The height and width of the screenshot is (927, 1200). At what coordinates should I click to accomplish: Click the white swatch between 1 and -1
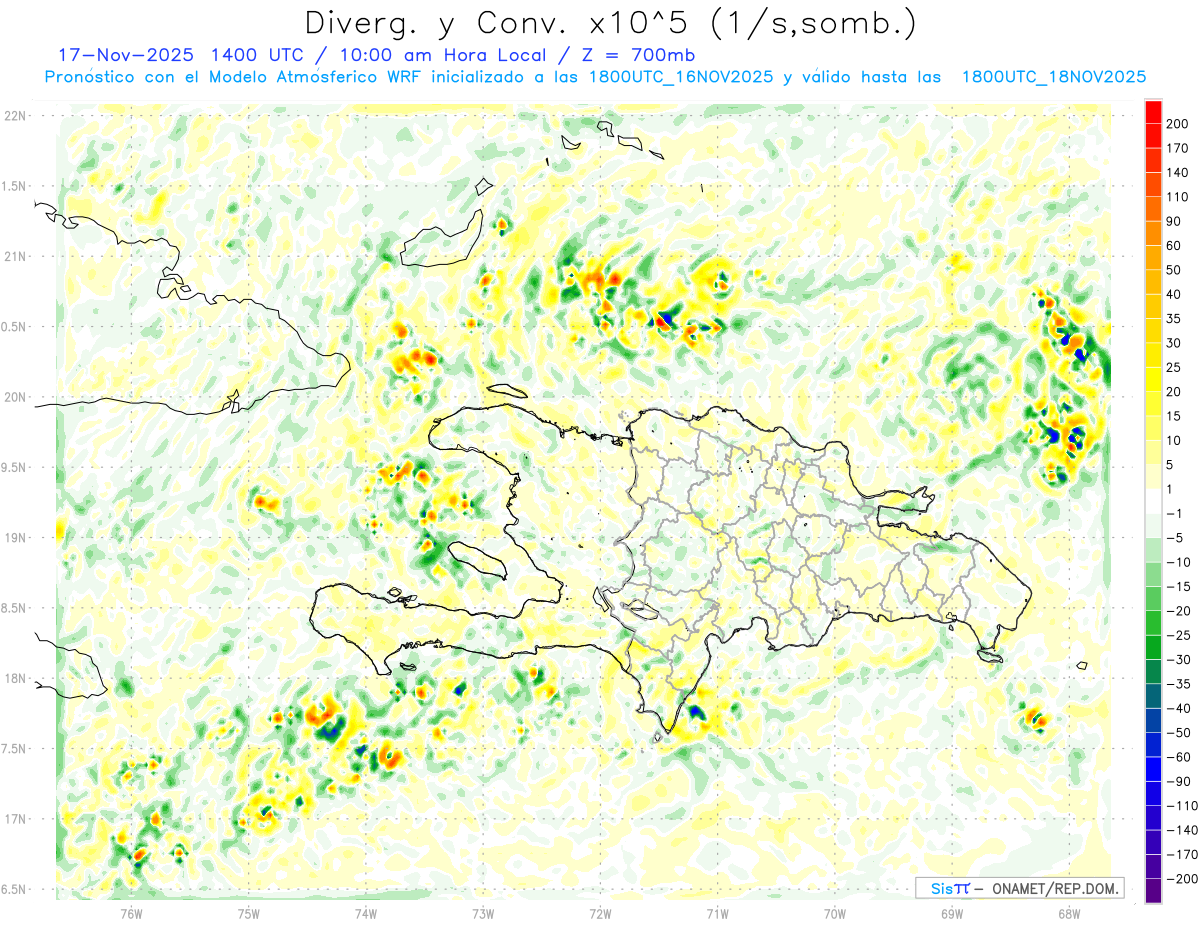1153,501
